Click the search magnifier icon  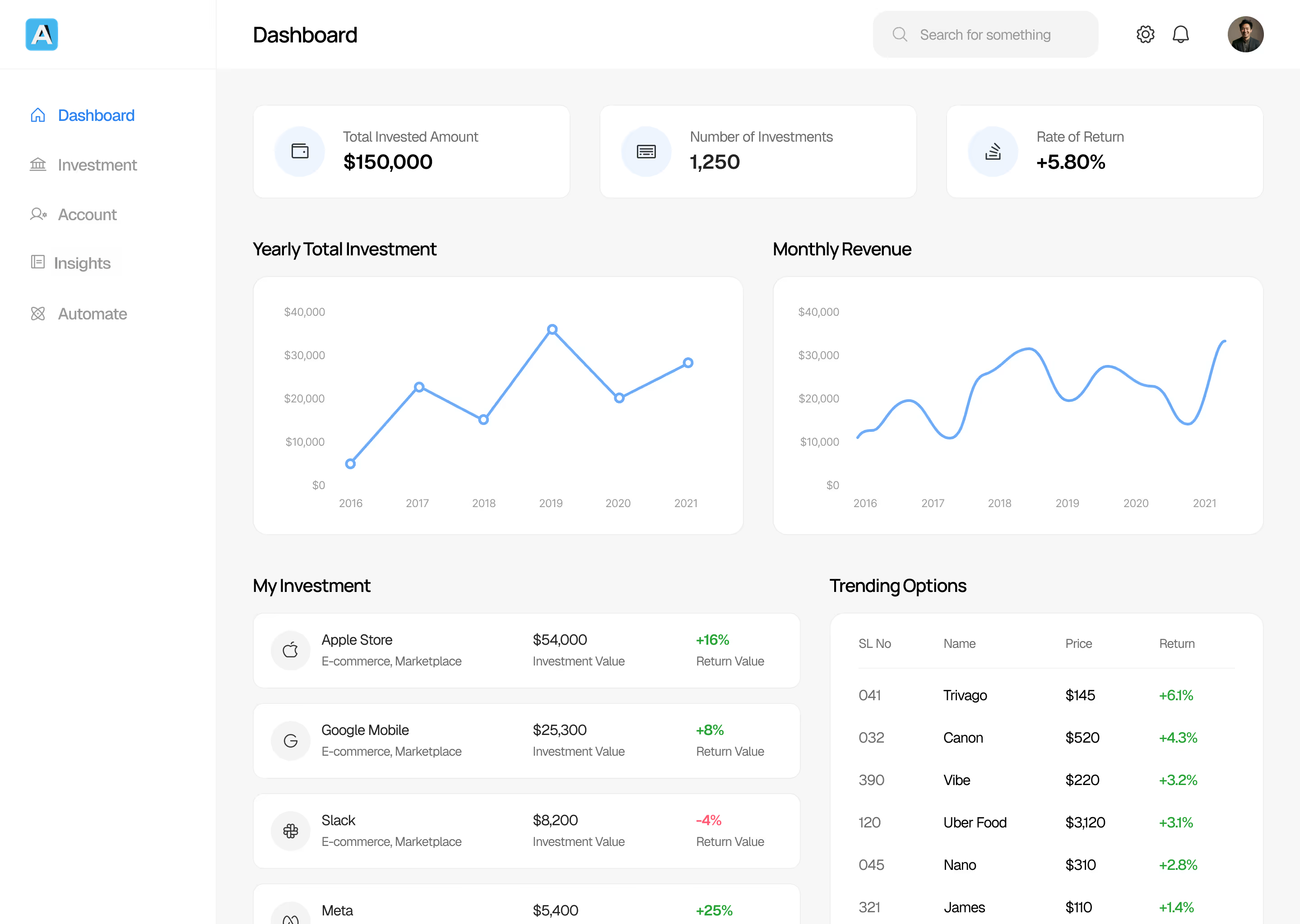click(900, 34)
